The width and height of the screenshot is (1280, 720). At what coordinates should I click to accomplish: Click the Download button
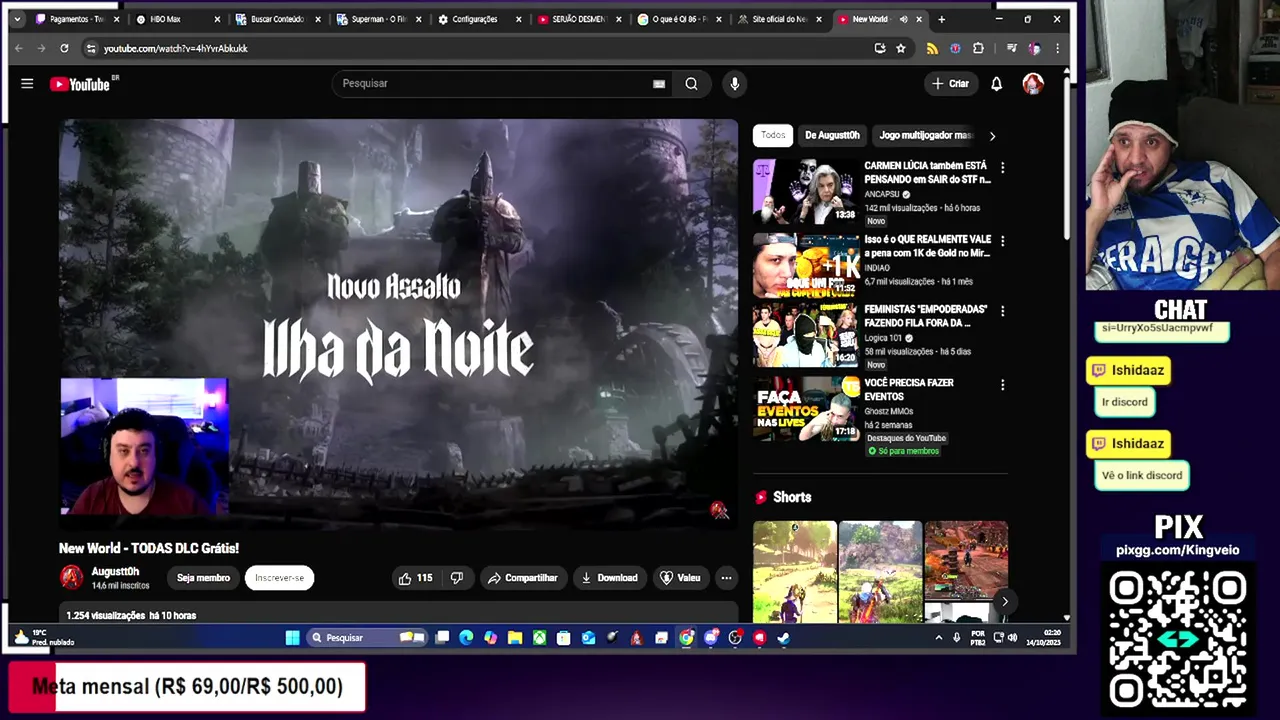click(x=608, y=578)
